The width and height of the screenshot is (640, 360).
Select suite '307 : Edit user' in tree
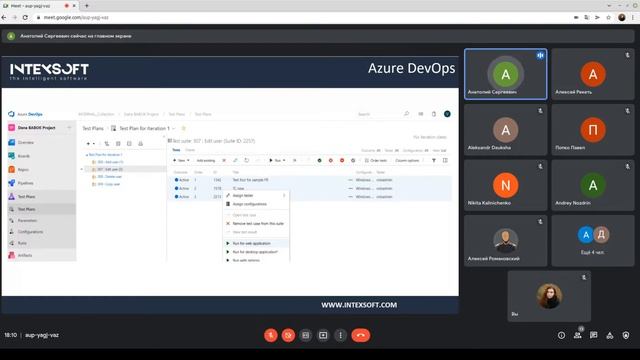point(110,169)
